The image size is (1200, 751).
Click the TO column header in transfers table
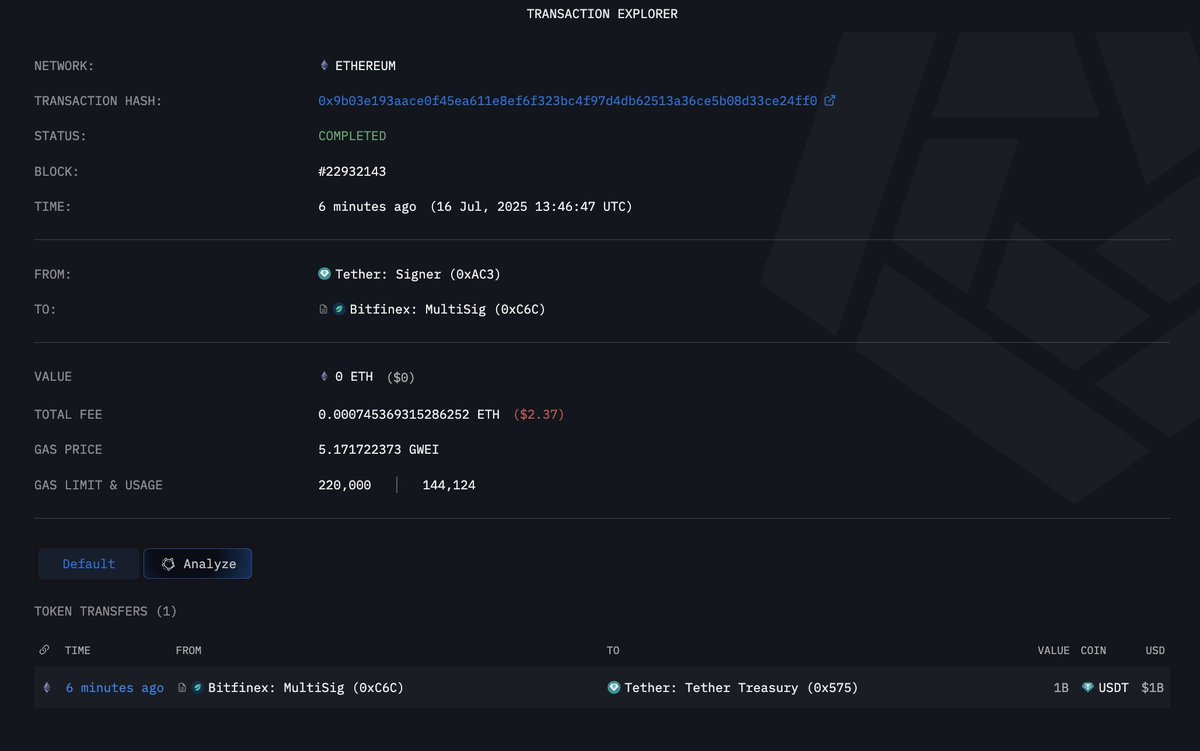coord(613,650)
